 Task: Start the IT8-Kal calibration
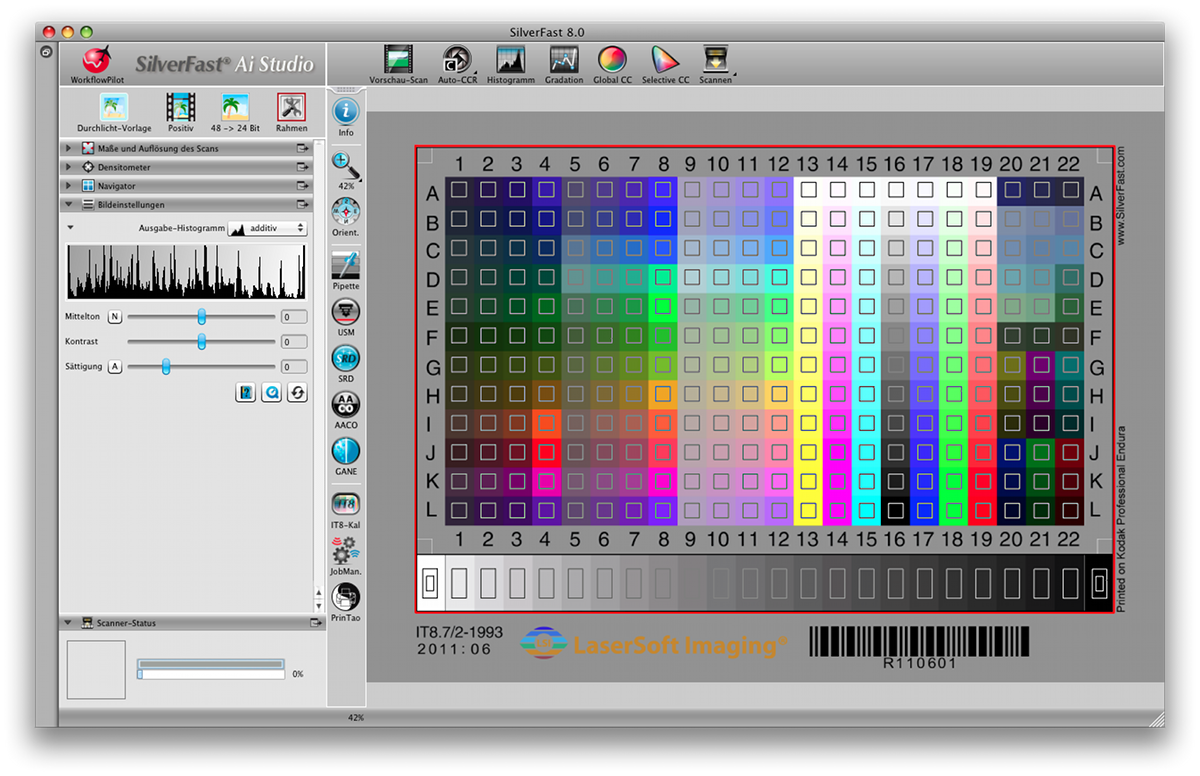point(346,503)
